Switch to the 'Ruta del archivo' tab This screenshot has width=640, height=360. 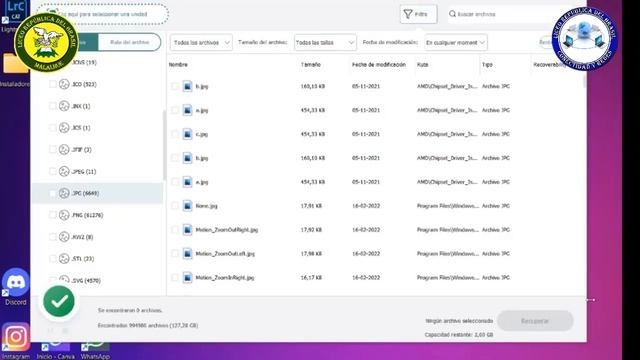(x=129, y=42)
